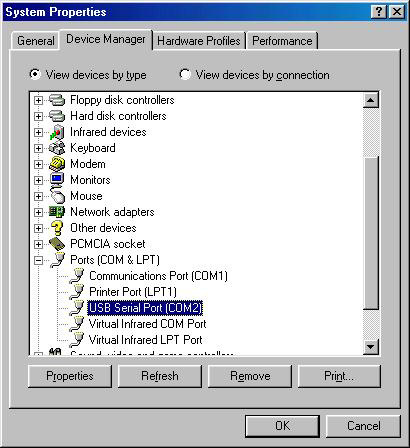Click the Modem telephone icon
410x448 pixels.
(57, 164)
